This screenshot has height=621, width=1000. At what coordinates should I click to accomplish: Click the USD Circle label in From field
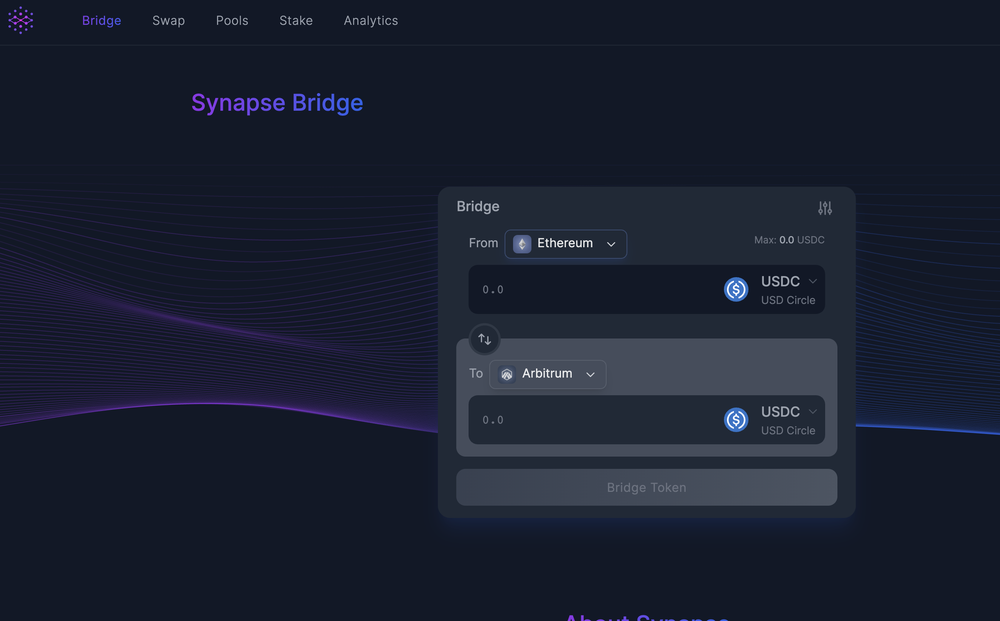point(788,300)
